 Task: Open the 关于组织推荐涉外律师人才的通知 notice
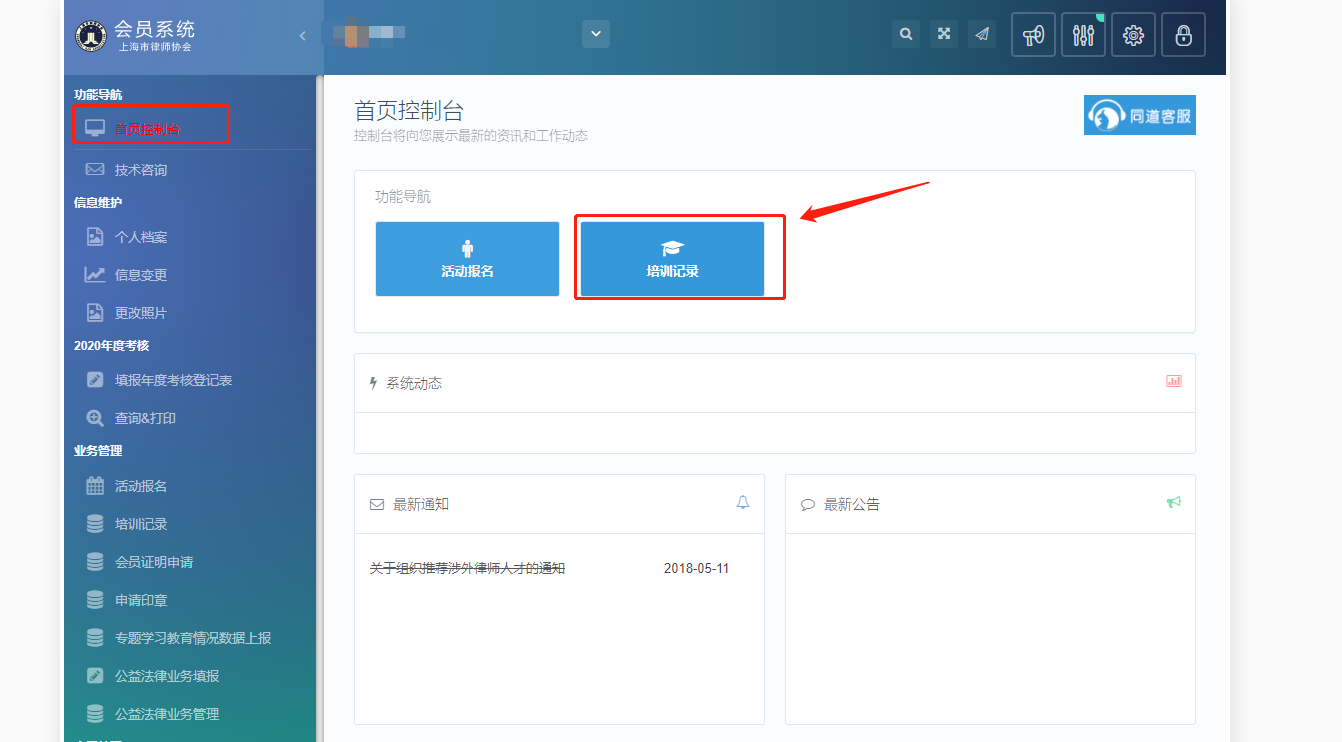[x=467, y=568]
